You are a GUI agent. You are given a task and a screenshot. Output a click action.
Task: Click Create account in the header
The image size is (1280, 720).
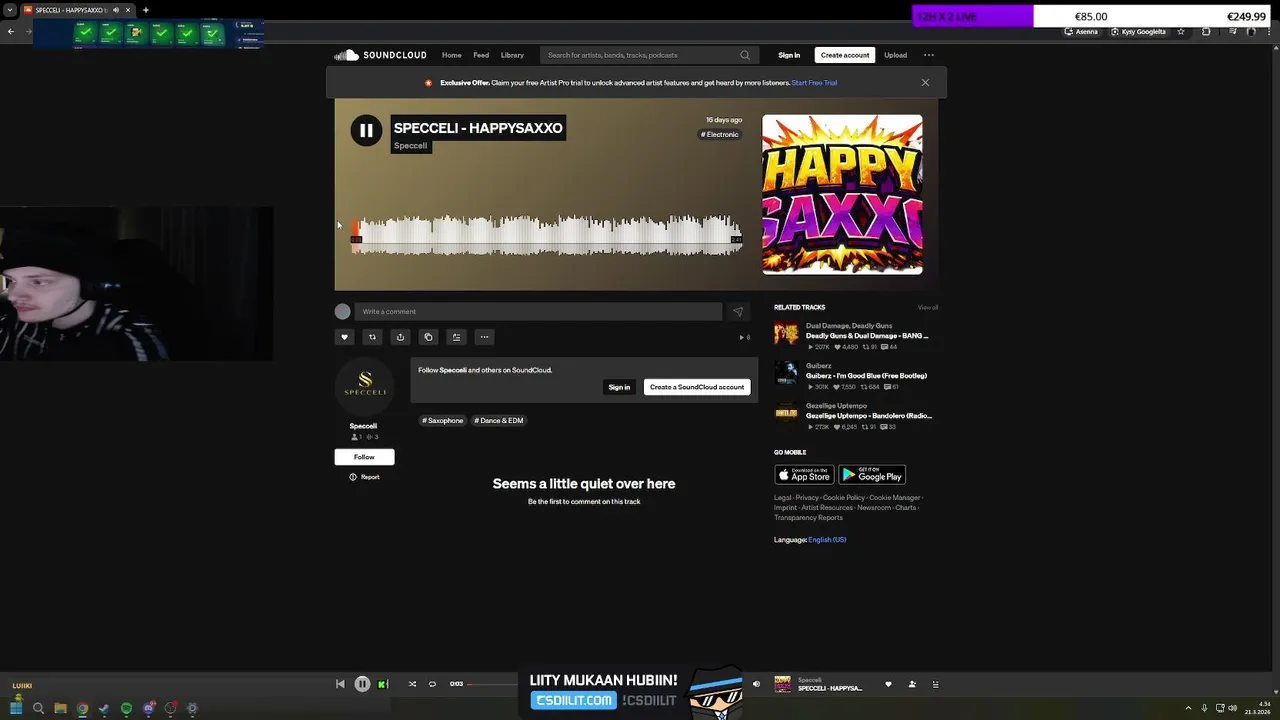click(845, 55)
